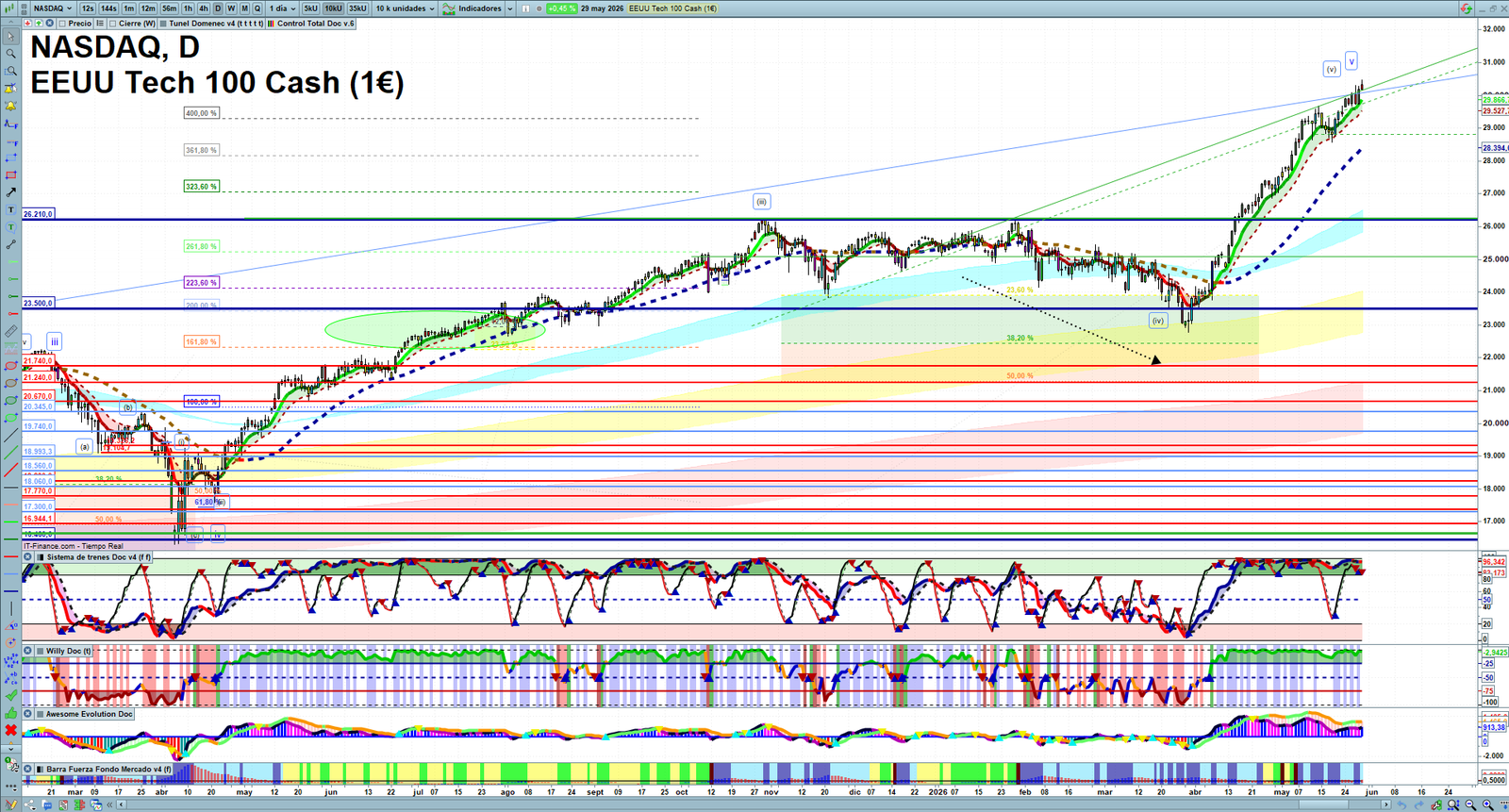Choose the black arrow drawing tool

(x=10, y=192)
